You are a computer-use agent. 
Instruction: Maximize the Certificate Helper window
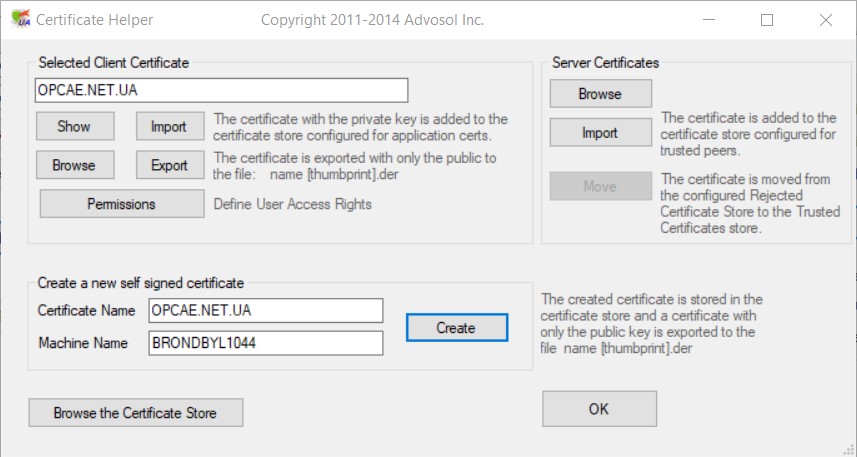click(767, 19)
